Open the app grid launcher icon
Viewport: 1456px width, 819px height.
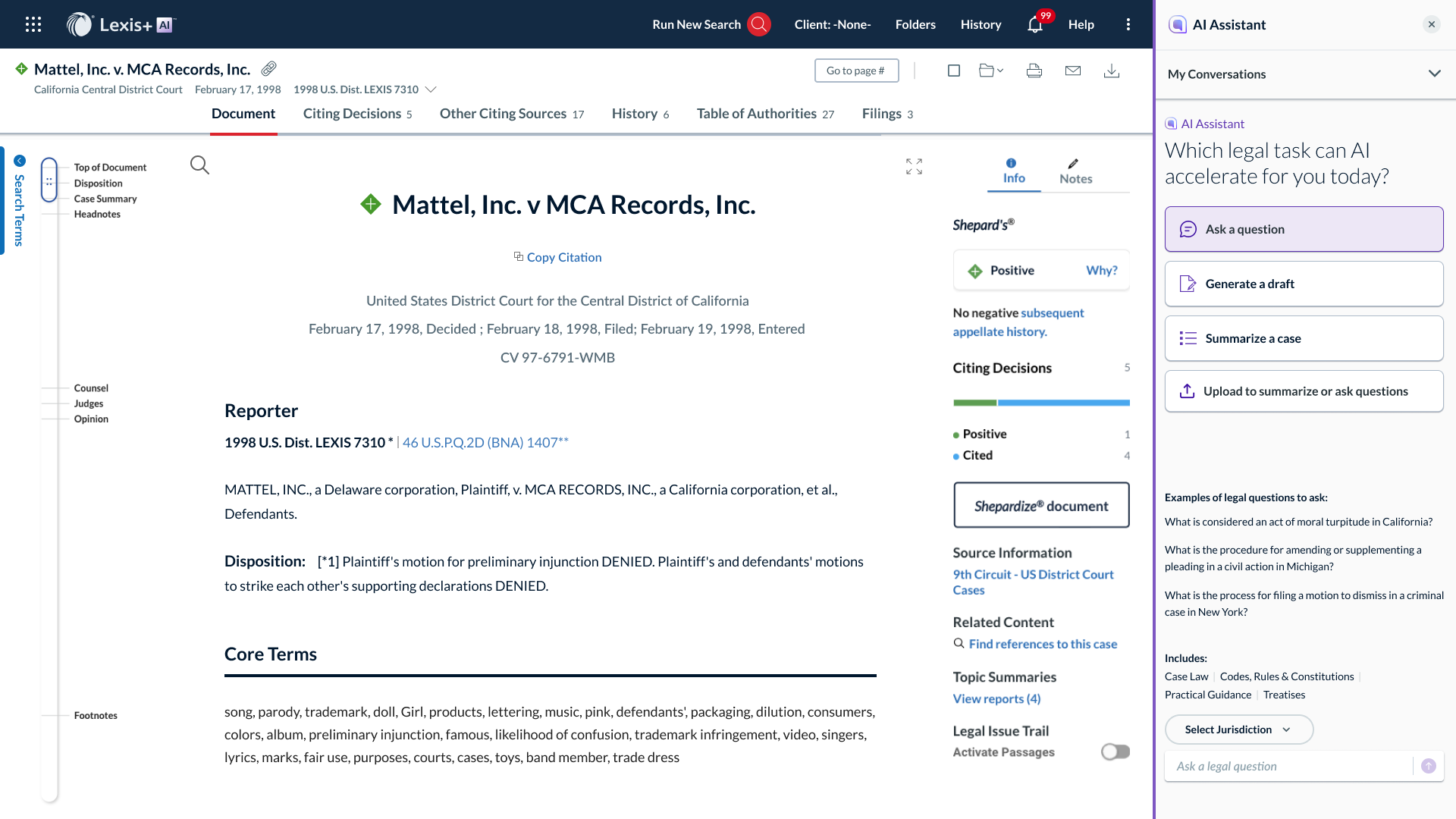point(33,24)
